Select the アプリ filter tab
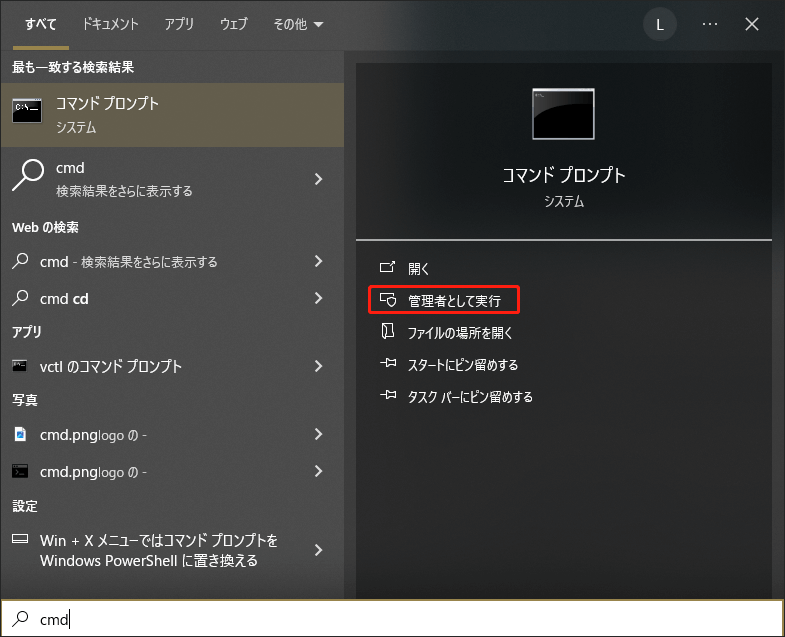 179,24
